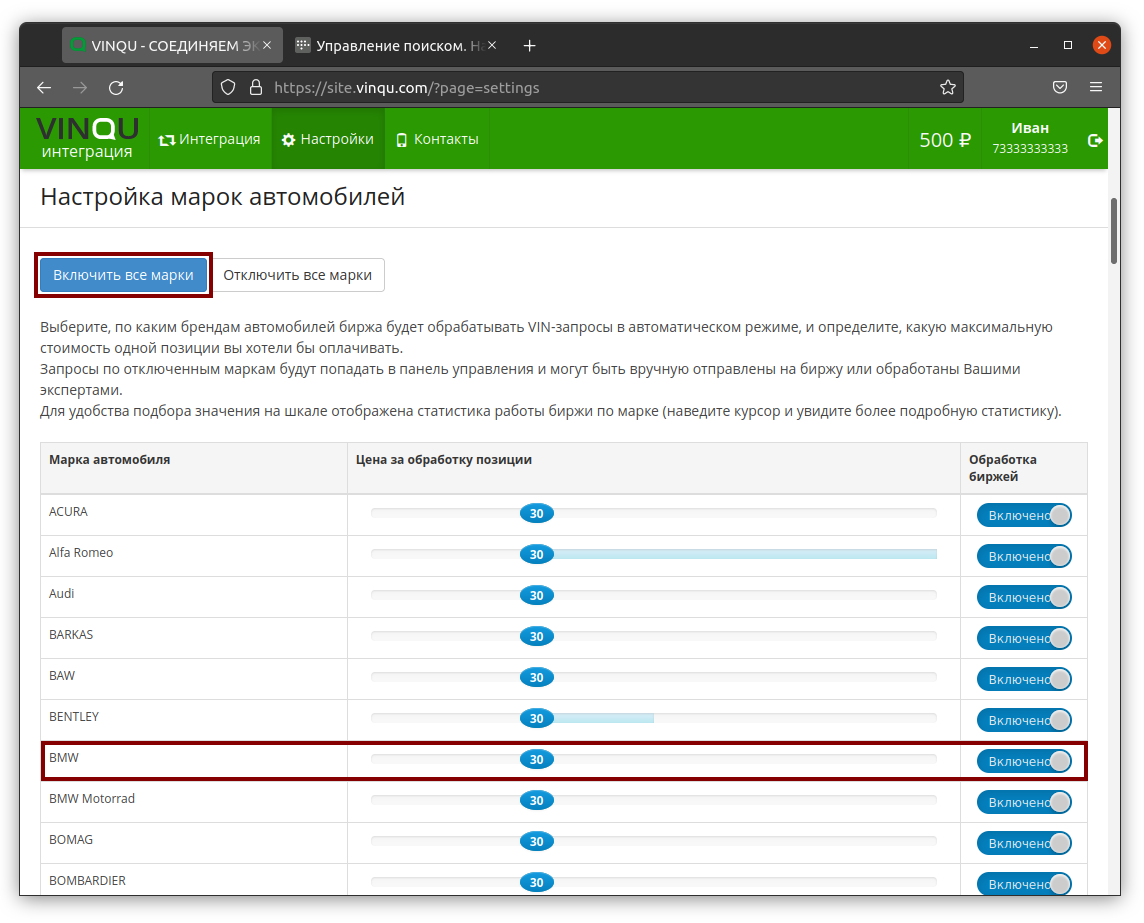The width and height of the screenshot is (1144, 923).
Task: Click the BAW price slider handle
Action: pos(537,677)
